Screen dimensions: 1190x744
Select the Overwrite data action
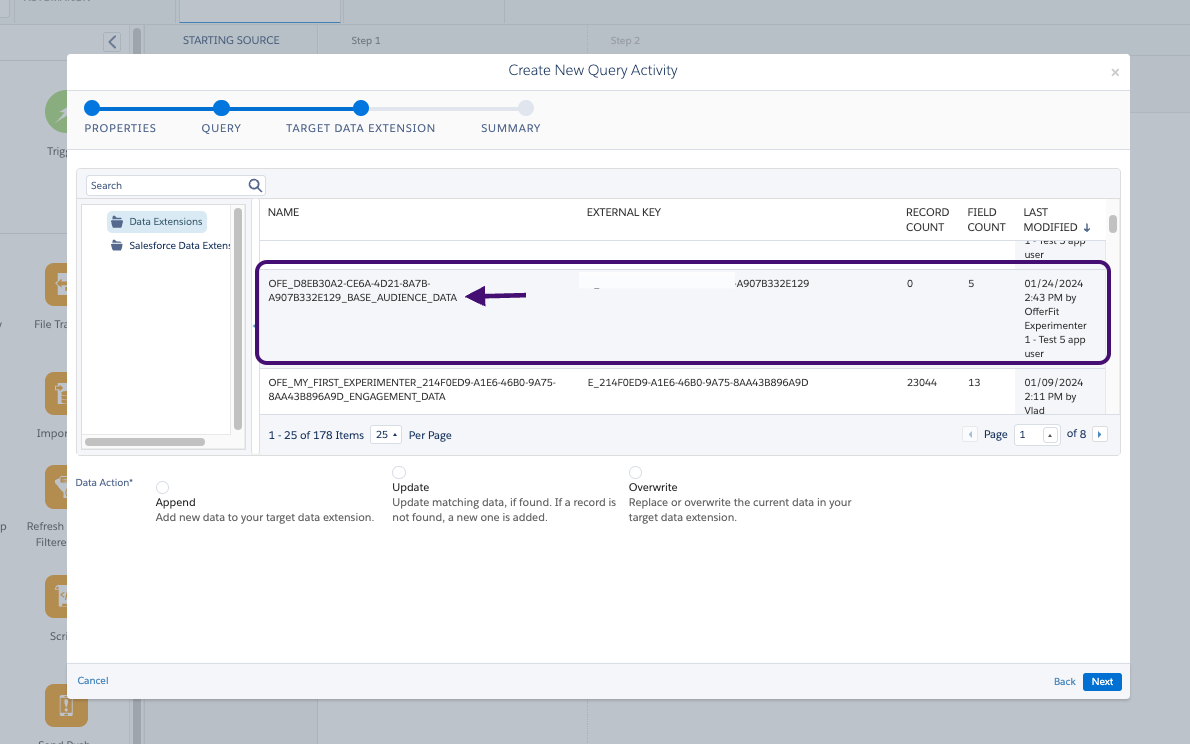pos(635,472)
